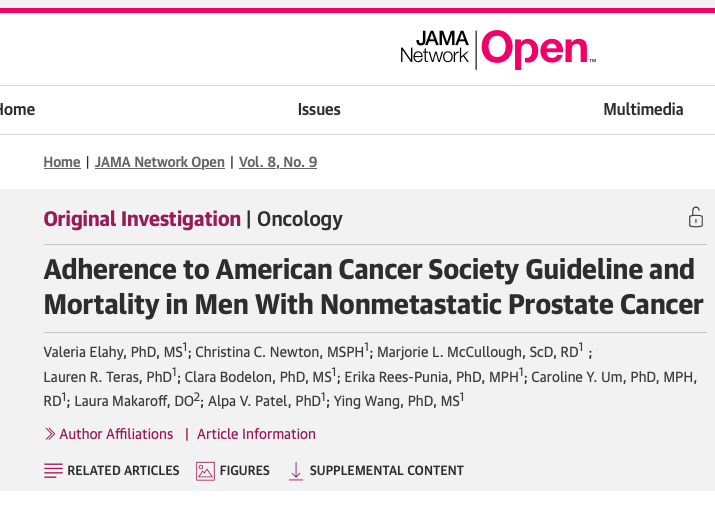Click the Supplemental Content download arrow icon
Screen dimensions: 715x513
click(296, 471)
